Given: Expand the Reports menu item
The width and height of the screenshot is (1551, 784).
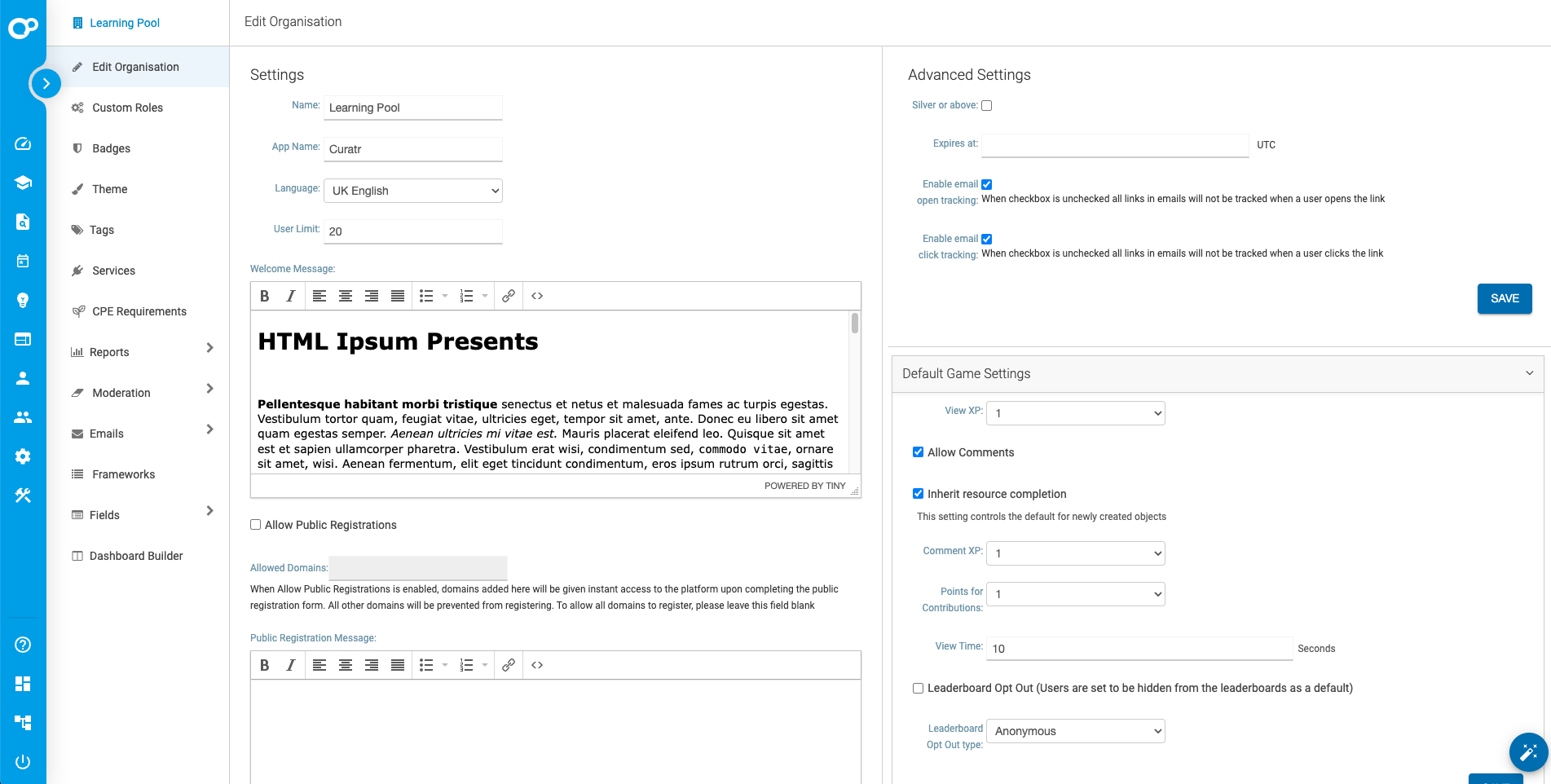Looking at the screenshot, I should tap(209, 349).
